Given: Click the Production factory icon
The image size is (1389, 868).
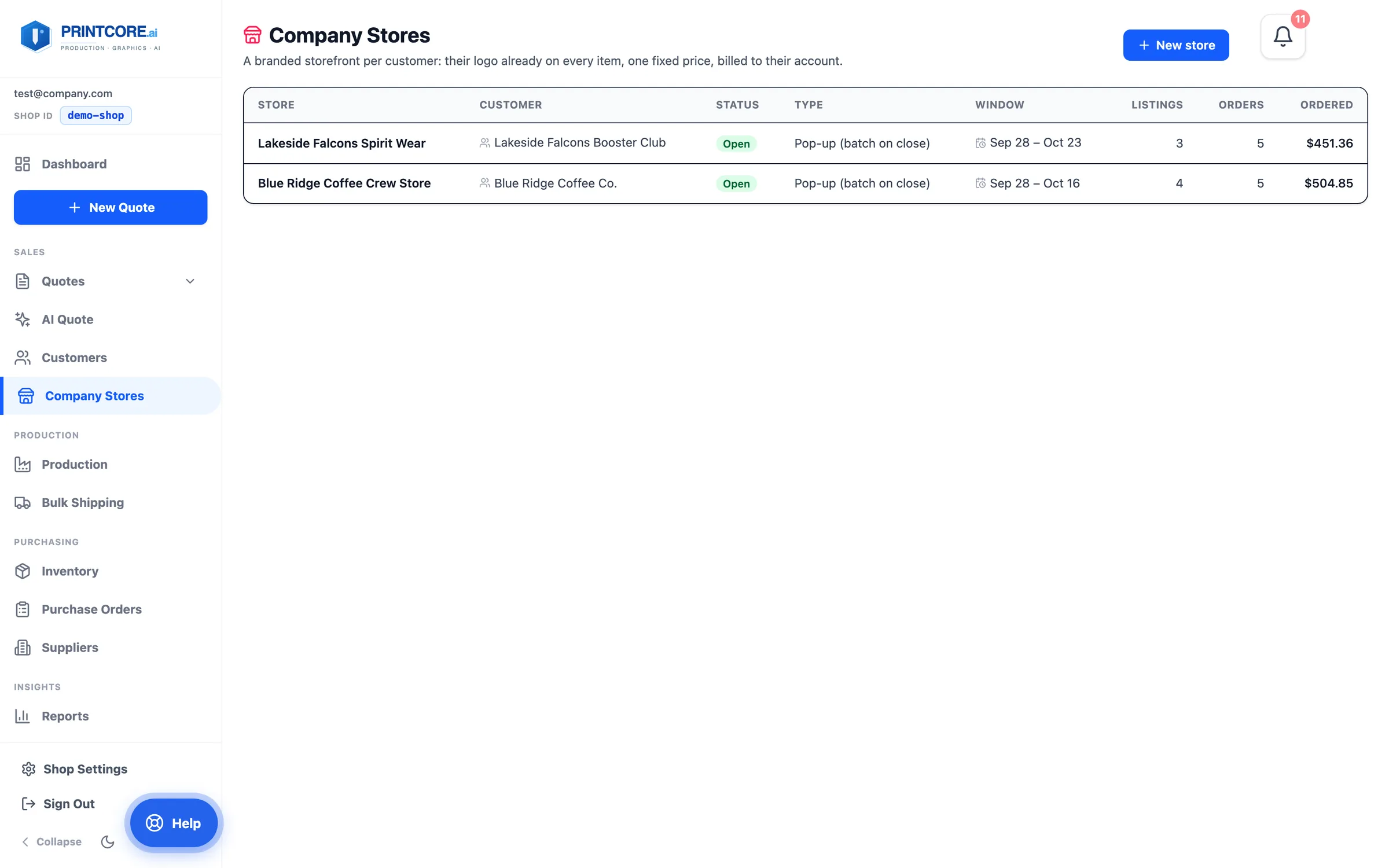Looking at the screenshot, I should (x=23, y=464).
